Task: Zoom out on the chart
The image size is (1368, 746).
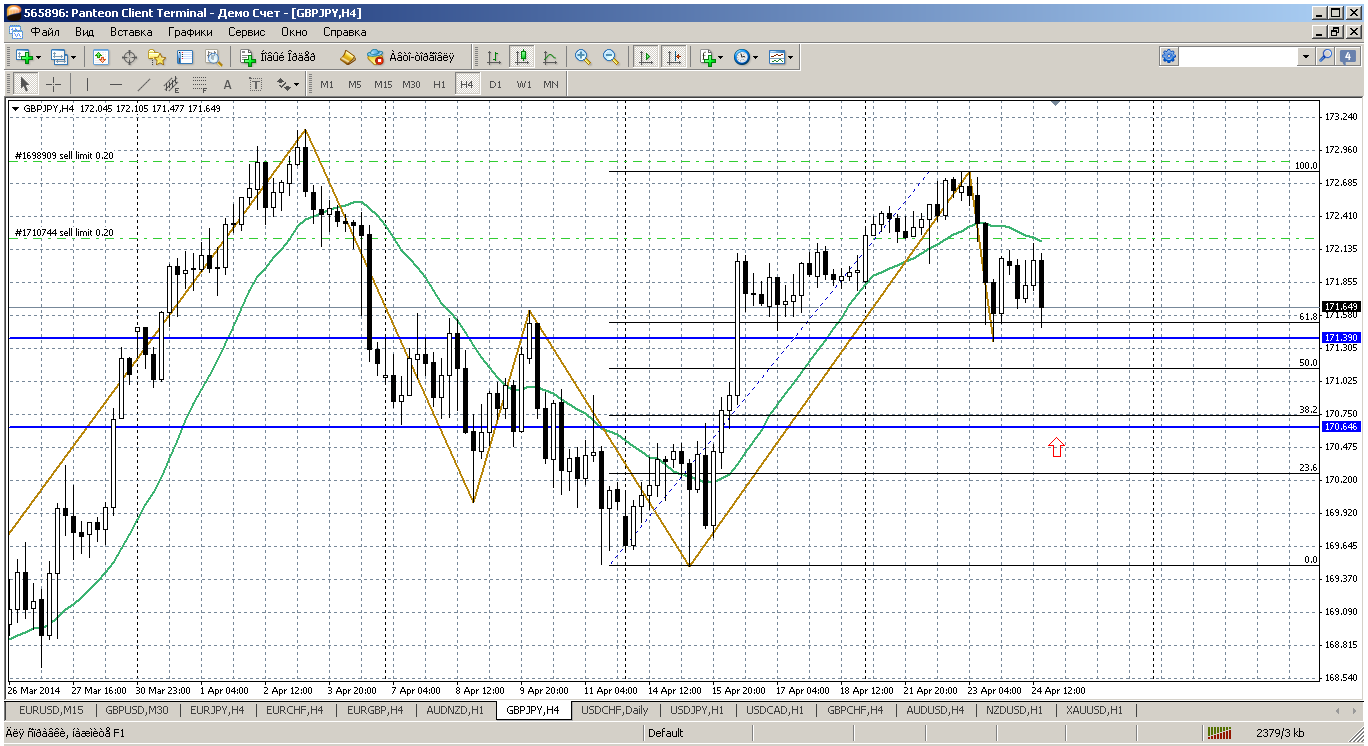Action: [611, 57]
